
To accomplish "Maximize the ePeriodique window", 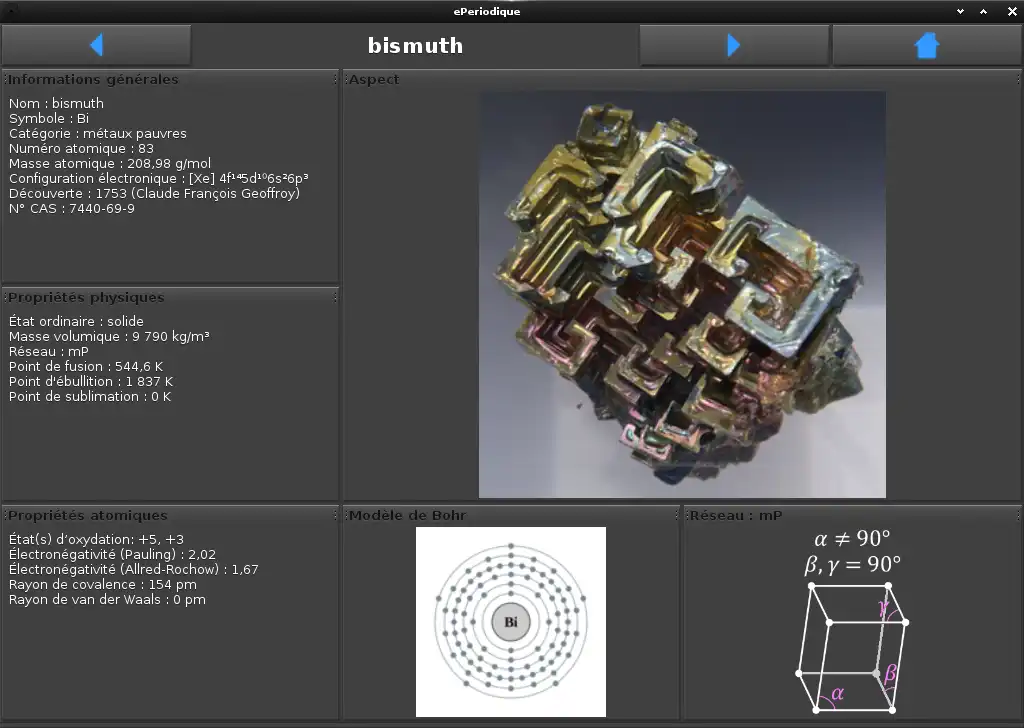I will click(983, 11).
